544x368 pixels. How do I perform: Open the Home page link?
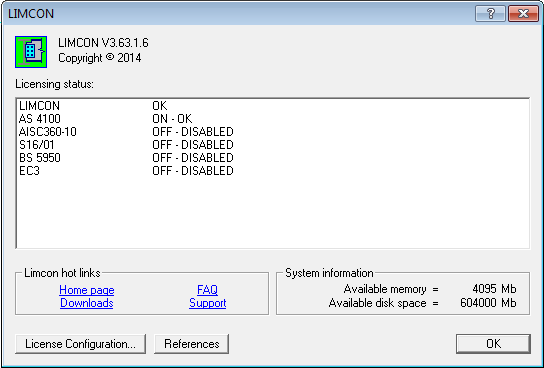pos(87,290)
